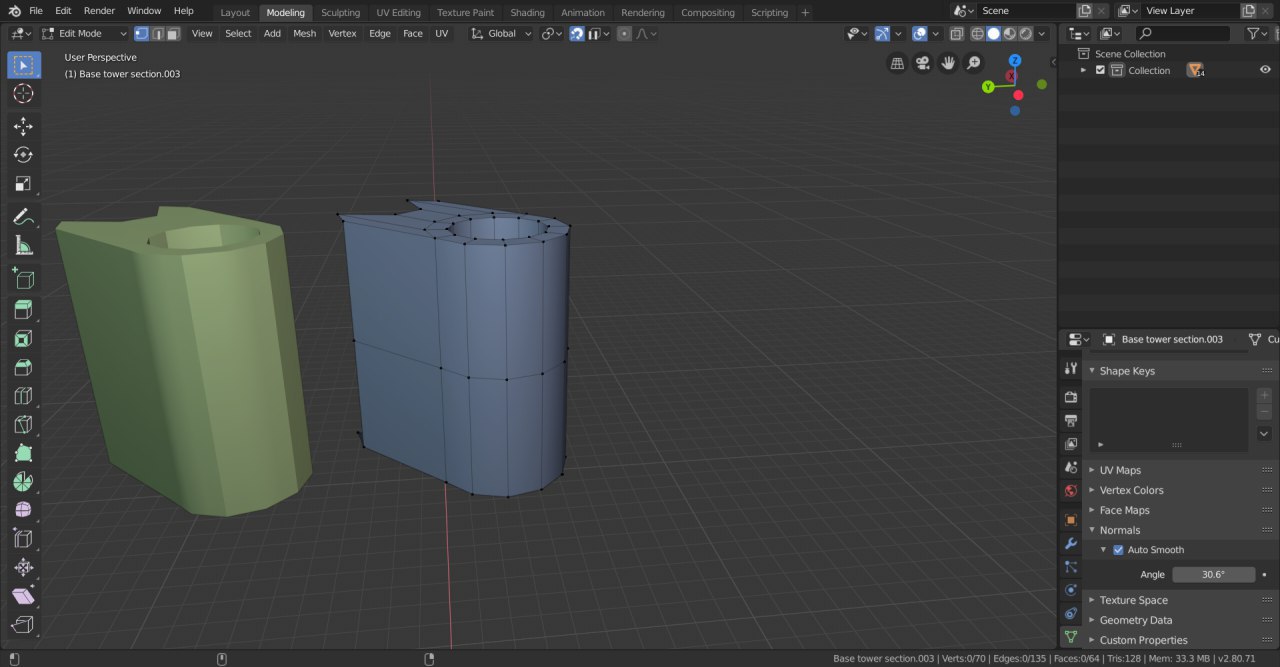
Task: Switch to UV Editing workspace tab
Action: pos(398,13)
